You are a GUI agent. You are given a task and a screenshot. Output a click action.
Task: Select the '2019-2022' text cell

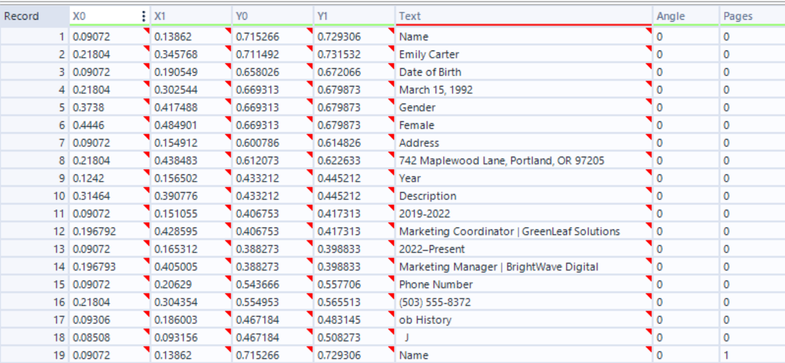coord(524,214)
